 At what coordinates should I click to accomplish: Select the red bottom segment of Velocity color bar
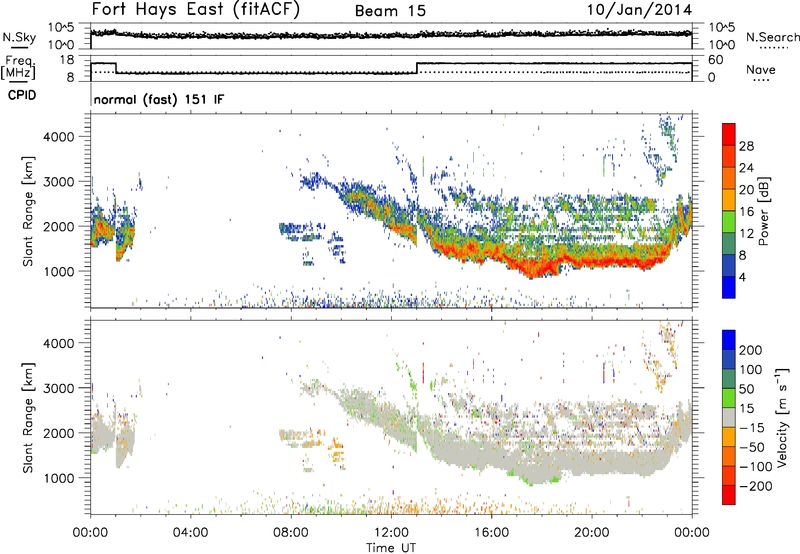click(x=729, y=495)
